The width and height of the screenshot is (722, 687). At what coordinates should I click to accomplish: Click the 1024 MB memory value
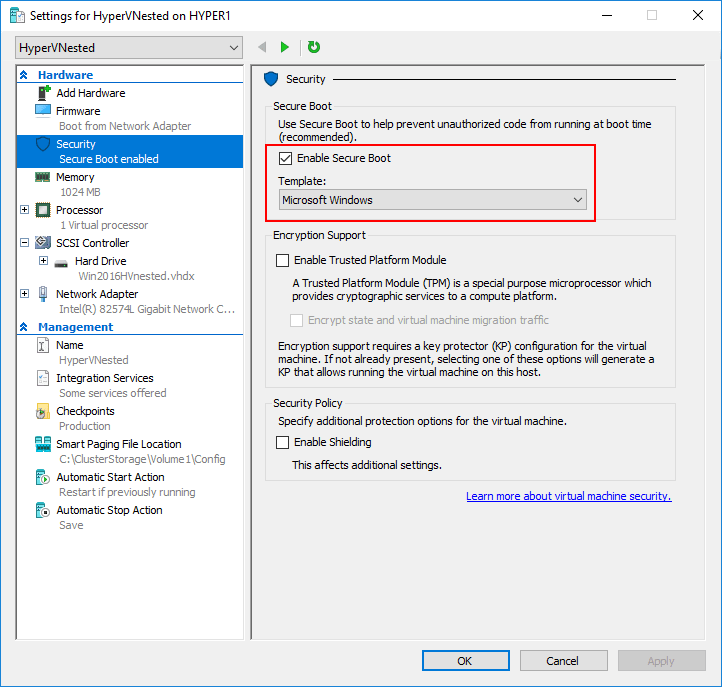coord(80,192)
